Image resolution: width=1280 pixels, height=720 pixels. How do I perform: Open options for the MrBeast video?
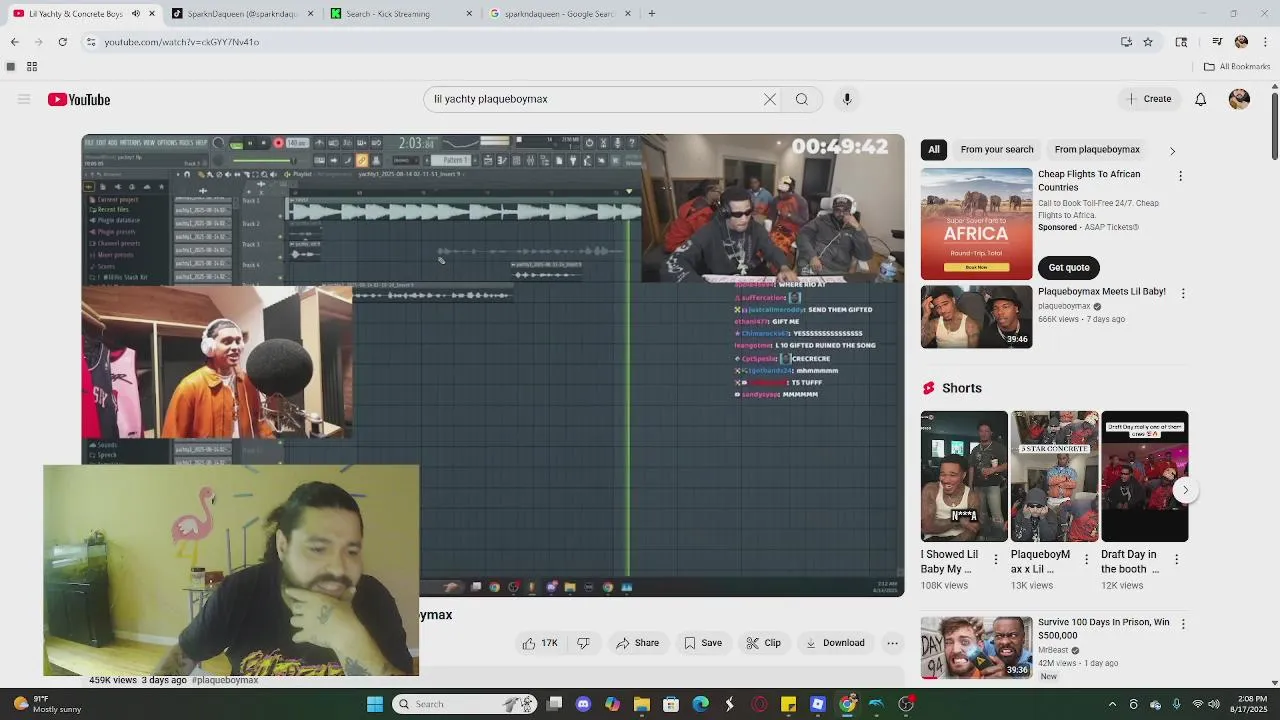1183,624
